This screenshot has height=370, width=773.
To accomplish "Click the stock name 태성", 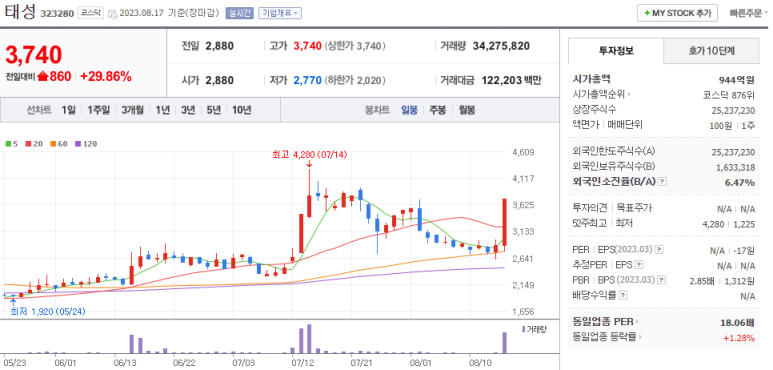I will (x=20, y=12).
